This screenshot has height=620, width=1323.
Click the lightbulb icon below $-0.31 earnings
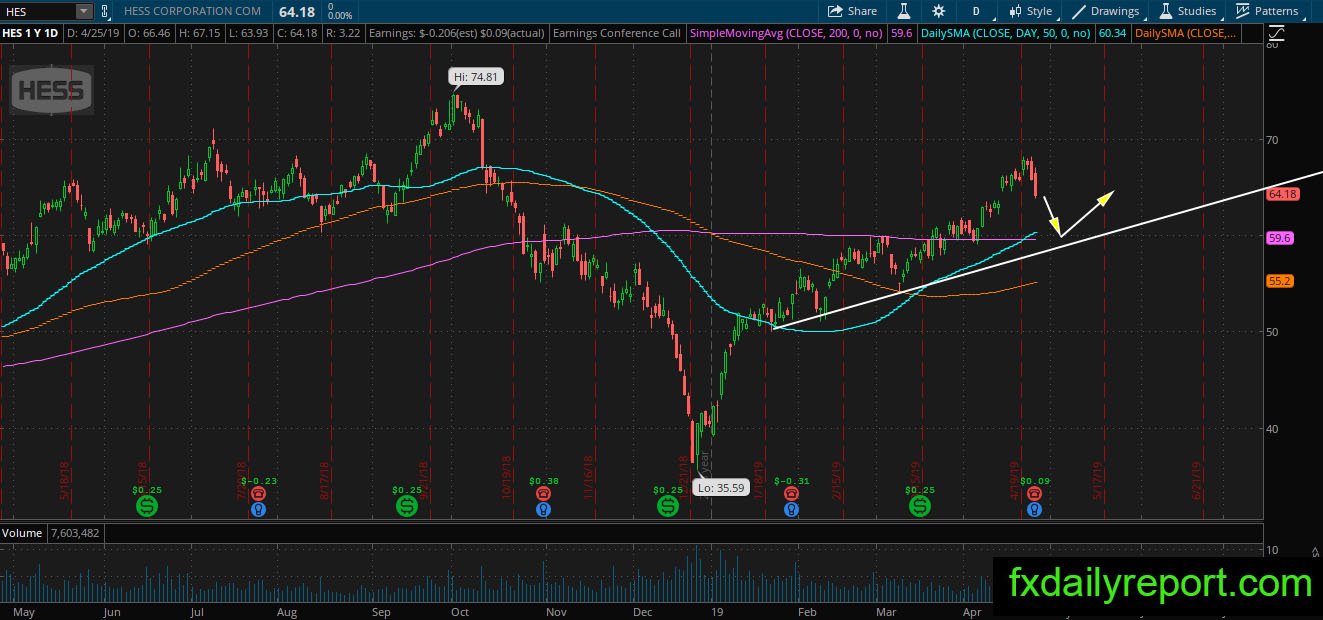[791, 509]
